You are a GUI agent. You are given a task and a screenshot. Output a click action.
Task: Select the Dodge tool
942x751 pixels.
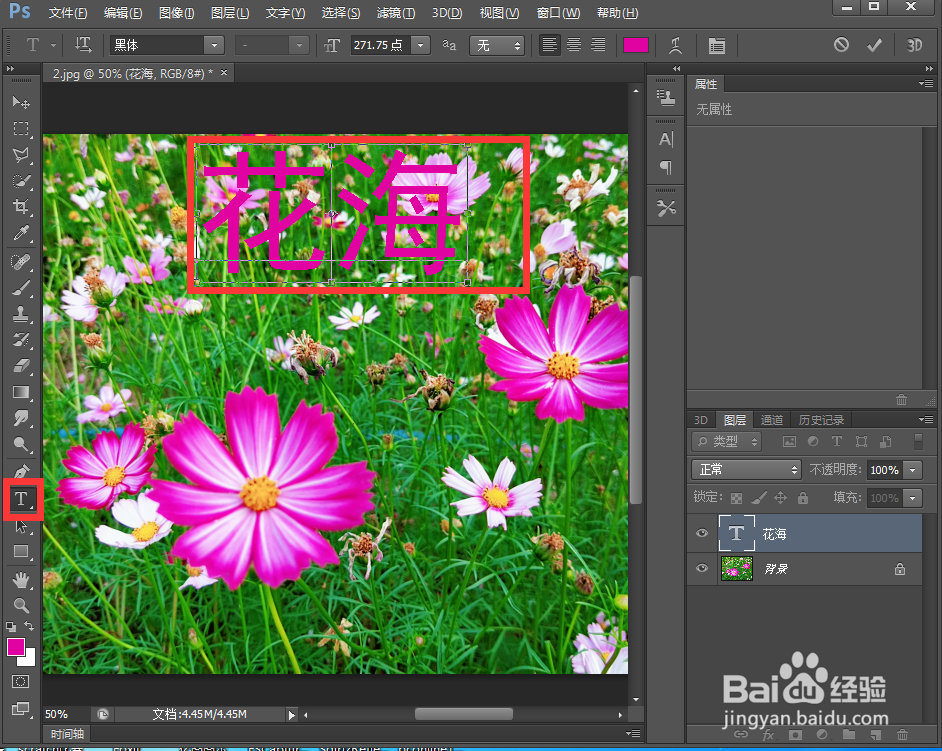(21, 444)
